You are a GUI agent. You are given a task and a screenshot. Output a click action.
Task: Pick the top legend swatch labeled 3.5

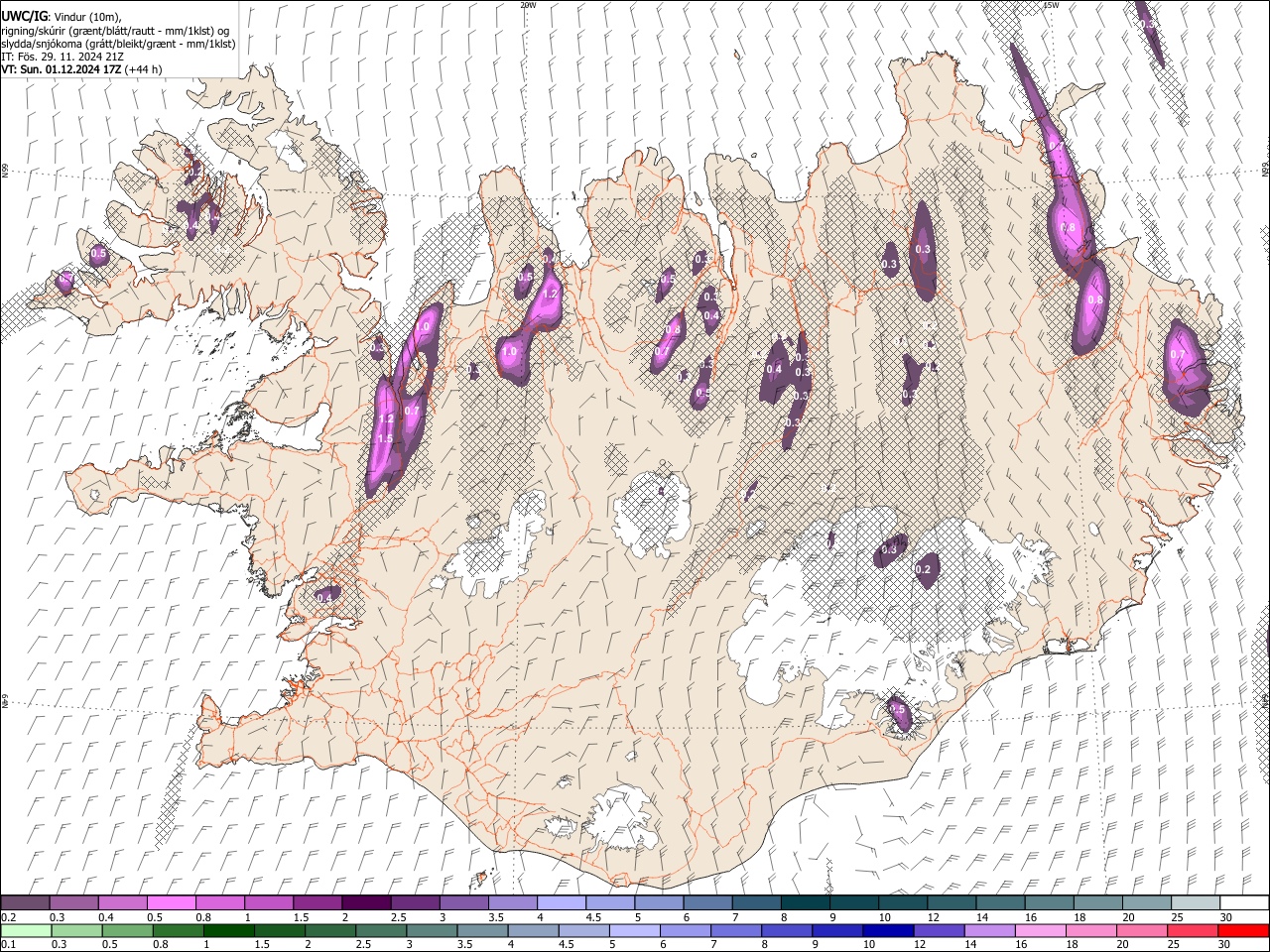tap(512, 903)
